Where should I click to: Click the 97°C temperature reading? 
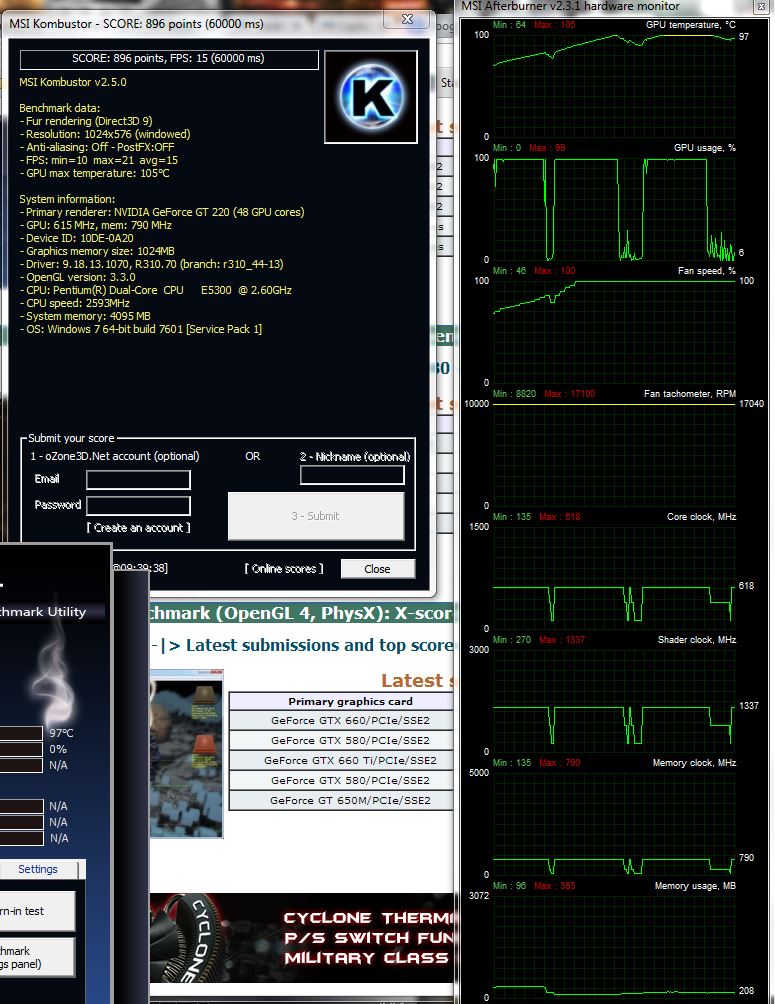point(61,733)
